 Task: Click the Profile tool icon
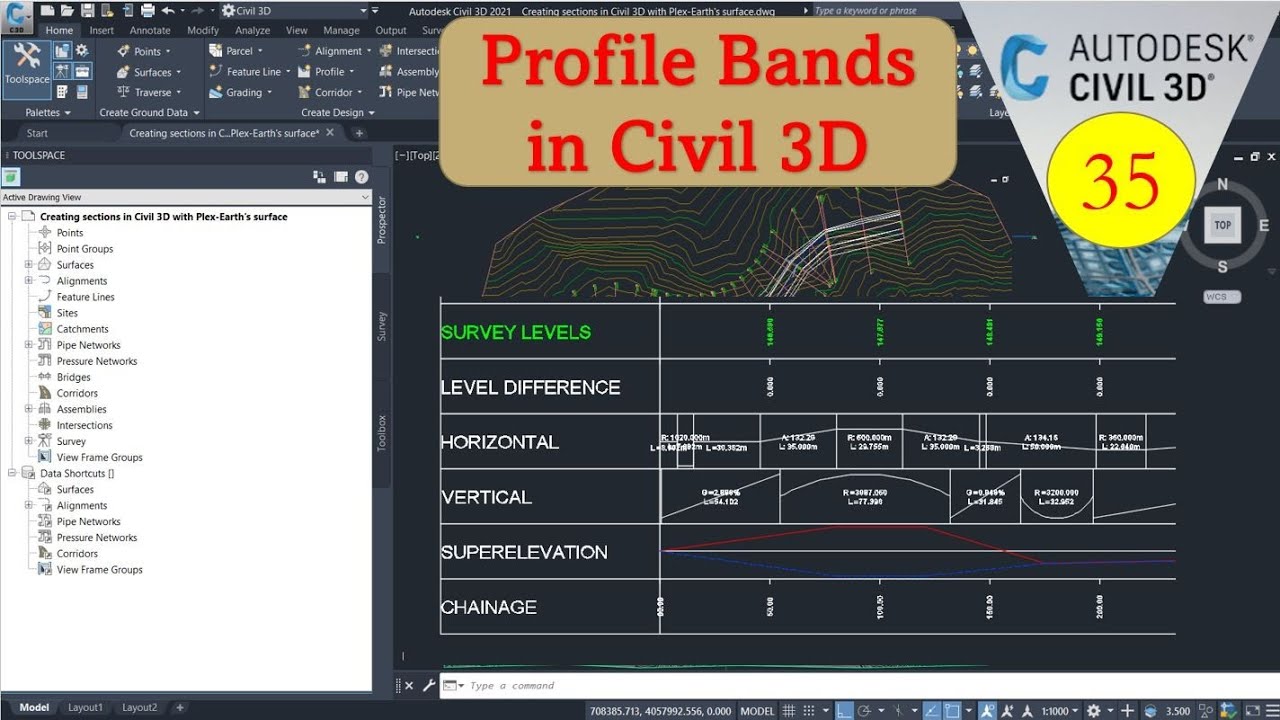[x=304, y=72]
